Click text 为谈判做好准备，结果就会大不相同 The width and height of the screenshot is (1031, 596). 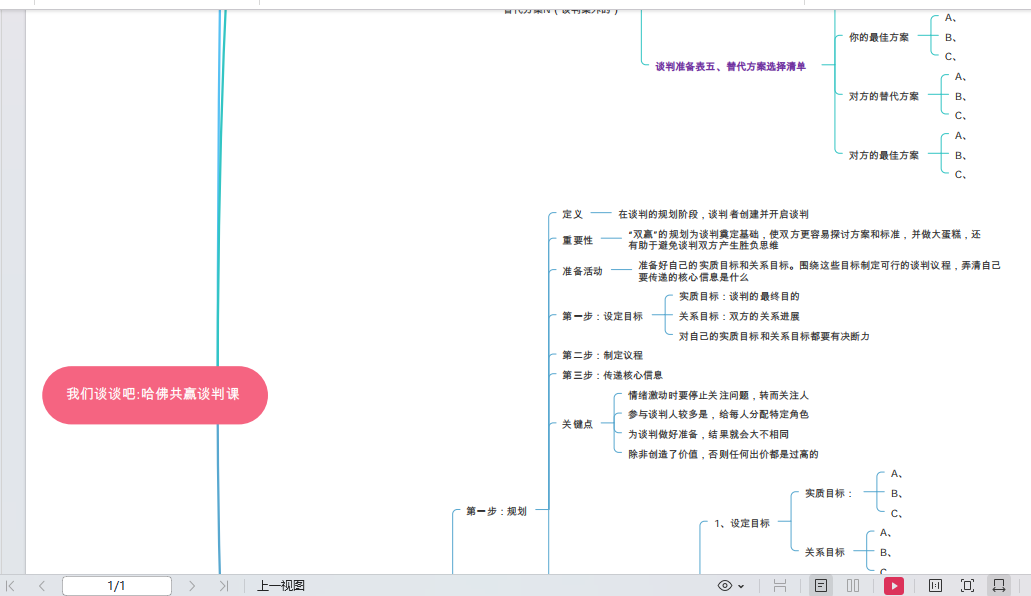pos(708,434)
